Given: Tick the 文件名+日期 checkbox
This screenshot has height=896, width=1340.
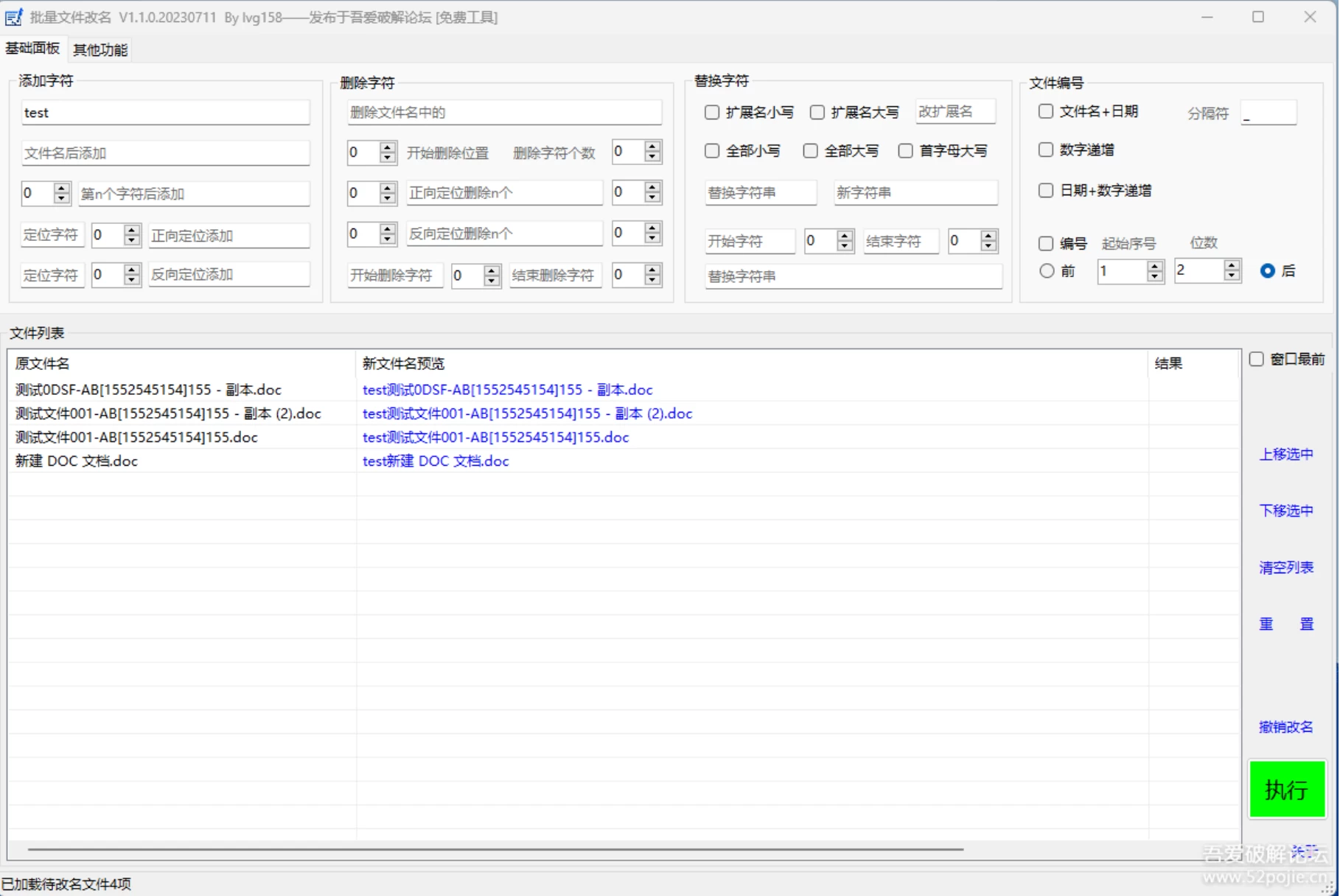Looking at the screenshot, I should 1046,111.
